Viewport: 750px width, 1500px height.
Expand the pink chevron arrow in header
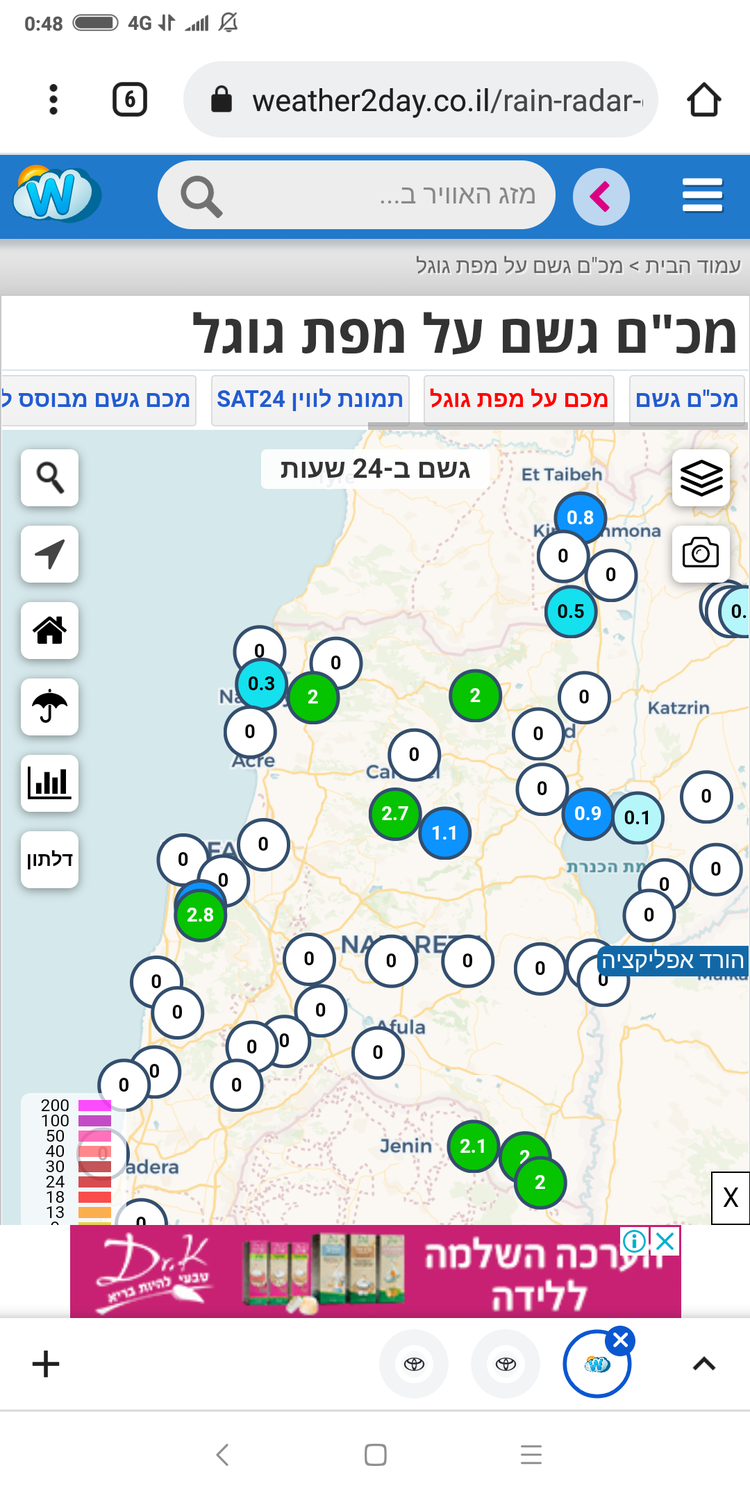point(600,196)
